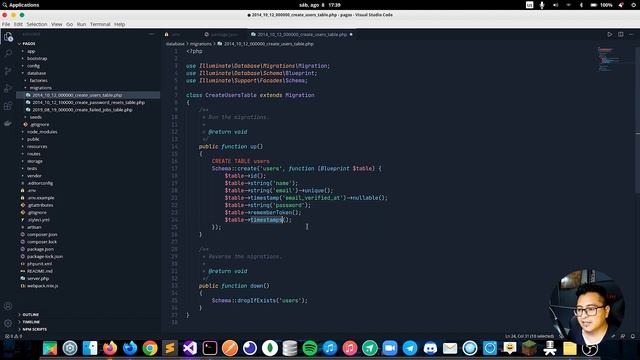
Task: Click the microphone icon in top system bar
Action: 542,5
